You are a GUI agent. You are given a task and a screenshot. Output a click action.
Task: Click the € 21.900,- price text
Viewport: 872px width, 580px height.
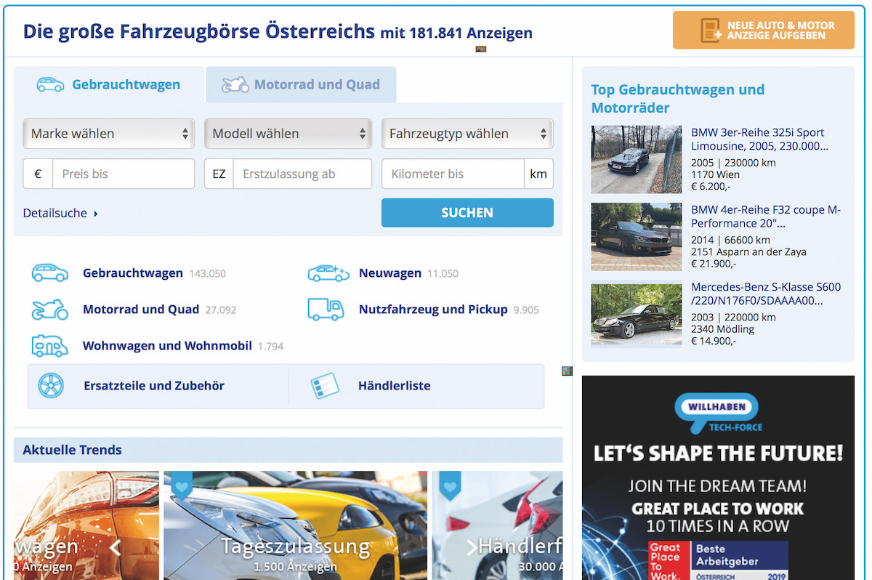713,264
